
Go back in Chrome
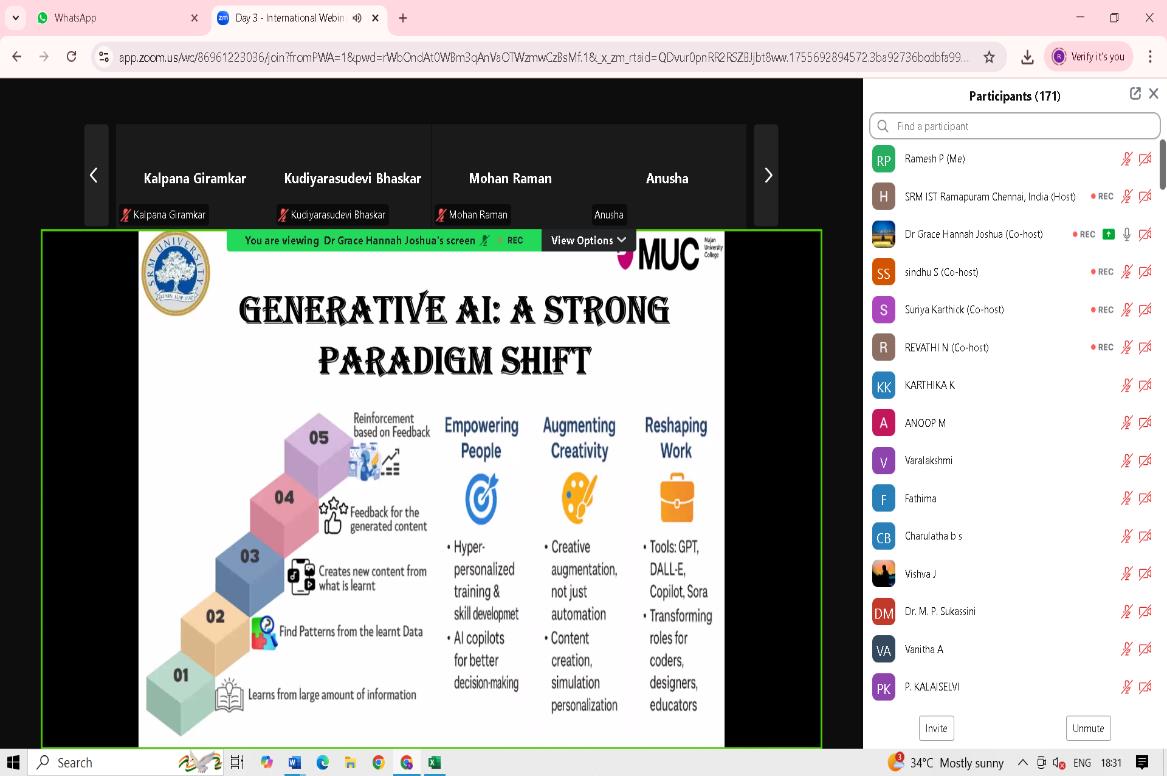point(16,57)
